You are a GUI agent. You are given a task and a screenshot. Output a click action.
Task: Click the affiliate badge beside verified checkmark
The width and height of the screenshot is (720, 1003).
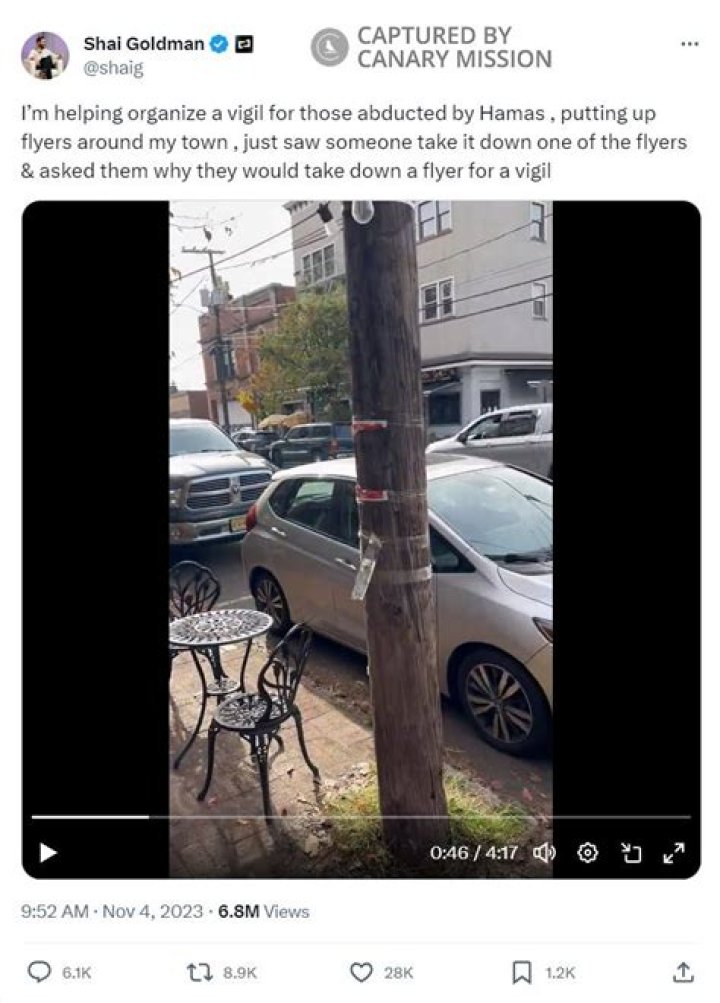[x=244, y=44]
